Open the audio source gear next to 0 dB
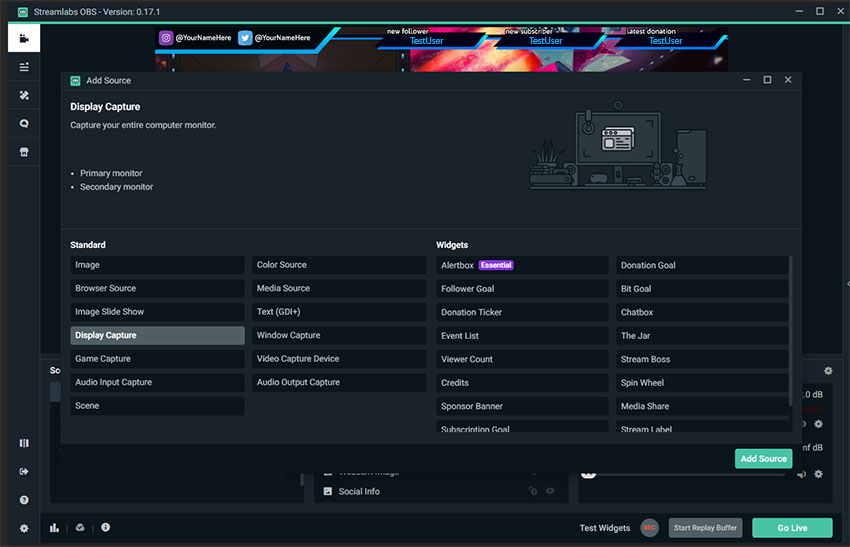 pos(819,424)
